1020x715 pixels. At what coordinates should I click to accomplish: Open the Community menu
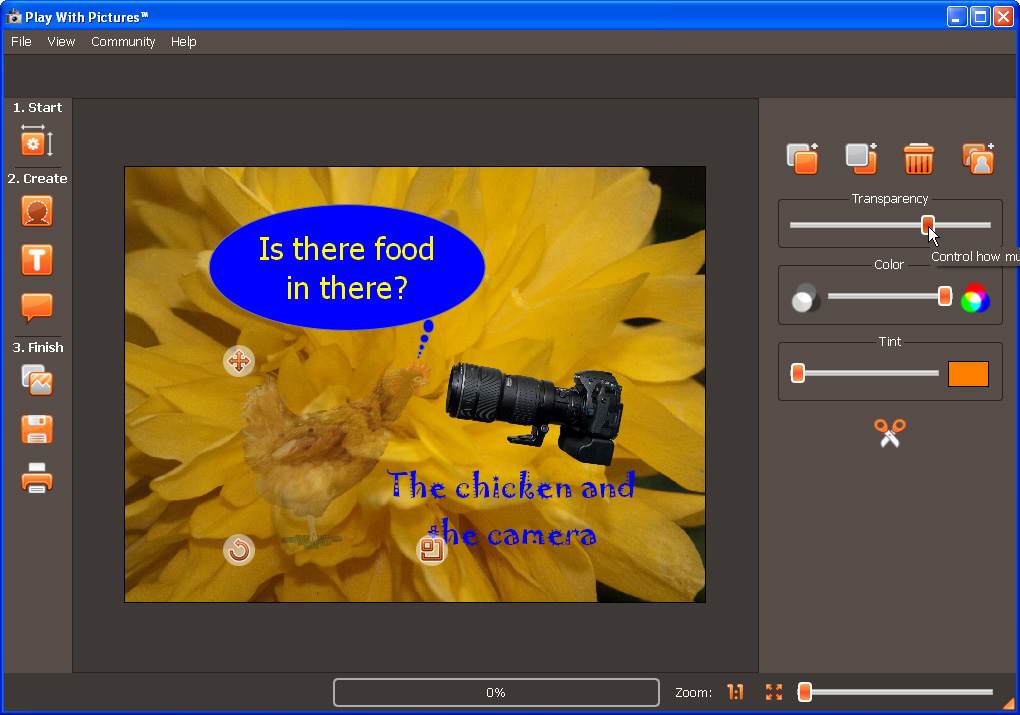123,42
